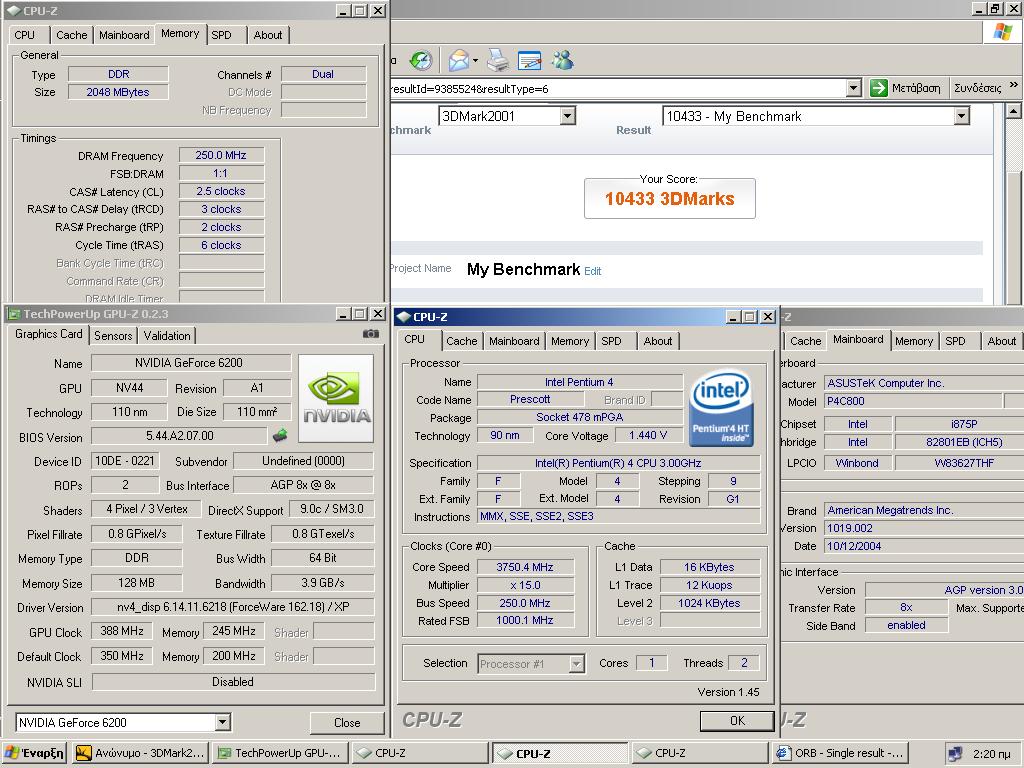This screenshot has height=768, width=1024.
Task: Click the Μετάβαση go button
Action: click(x=906, y=88)
